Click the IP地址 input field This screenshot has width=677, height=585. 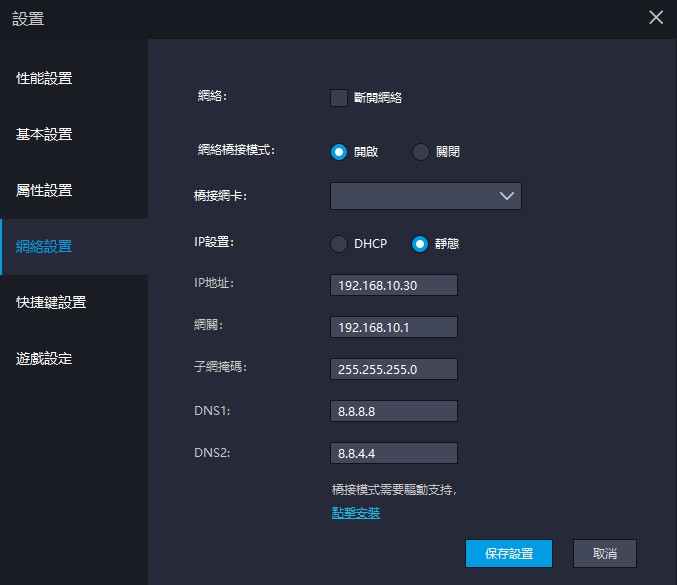[x=393, y=286]
